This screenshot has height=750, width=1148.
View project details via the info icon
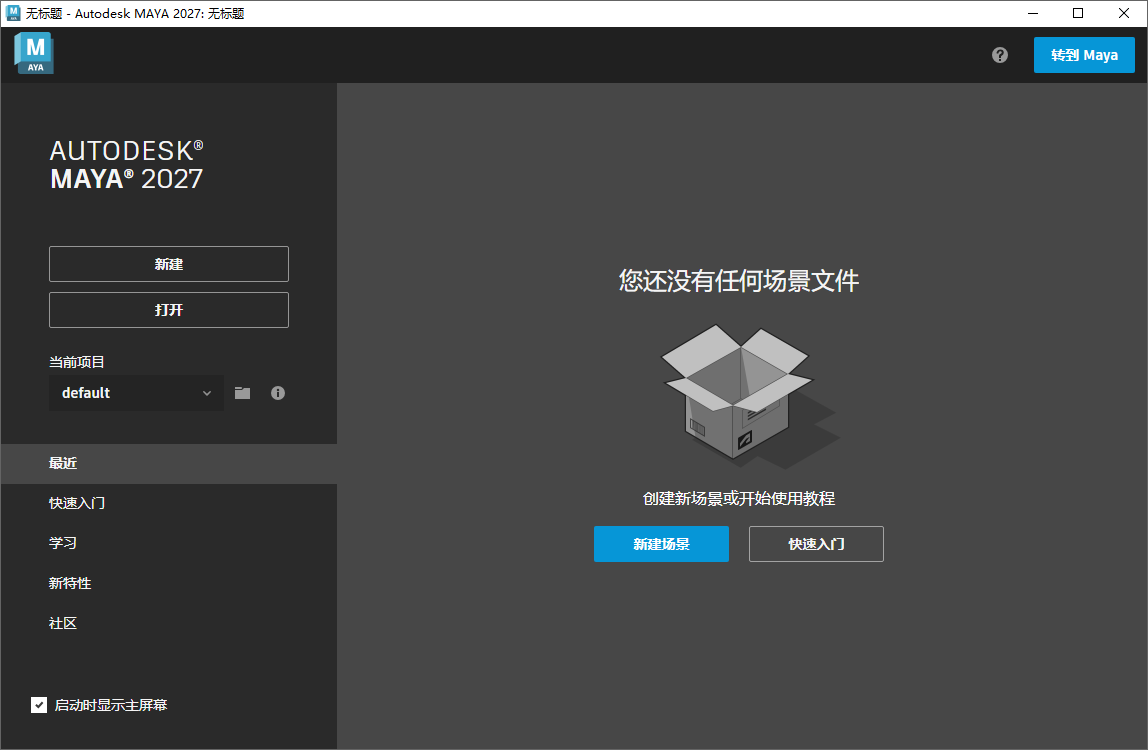pyautogui.click(x=278, y=392)
